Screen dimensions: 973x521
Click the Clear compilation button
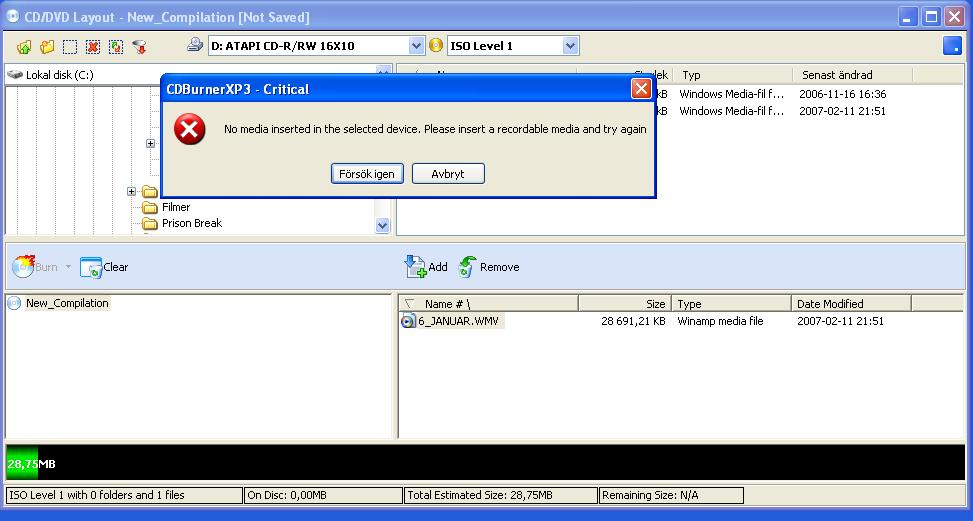click(x=104, y=267)
